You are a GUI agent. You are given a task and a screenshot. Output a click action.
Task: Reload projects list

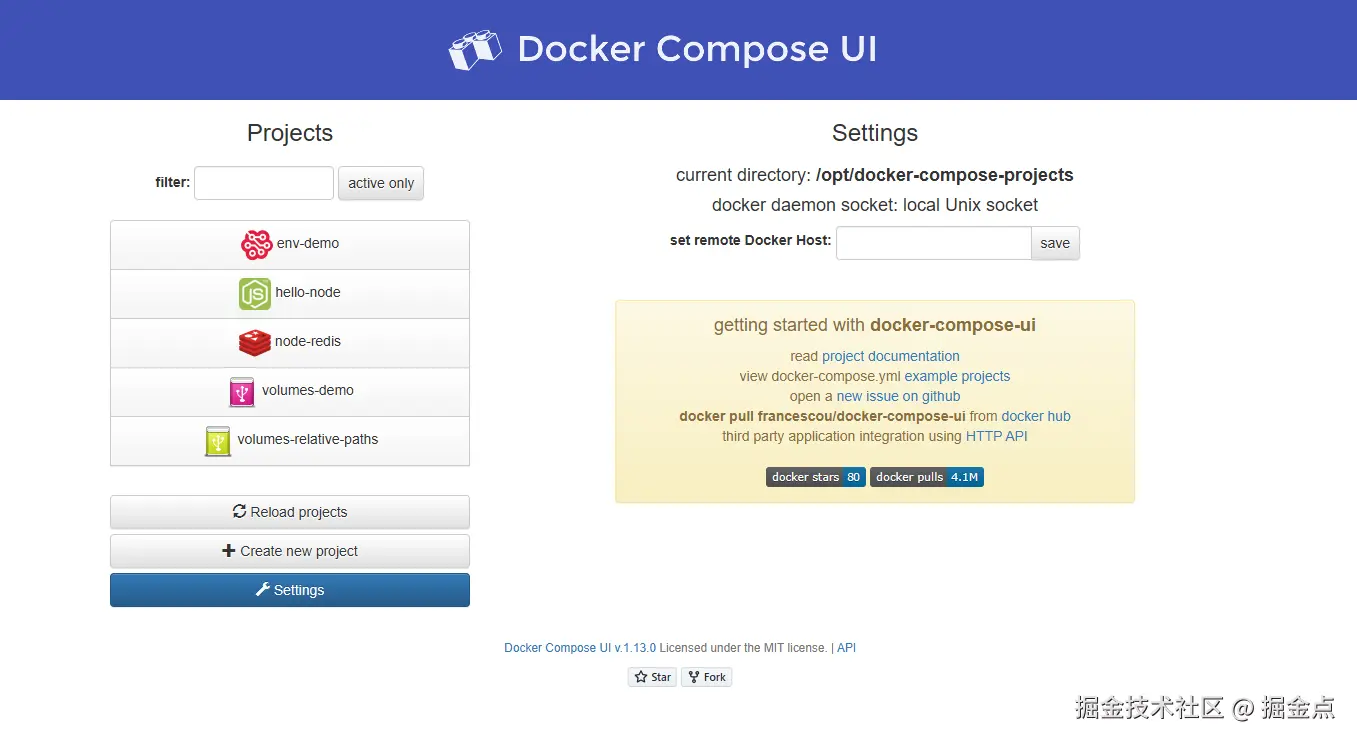point(290,512)
